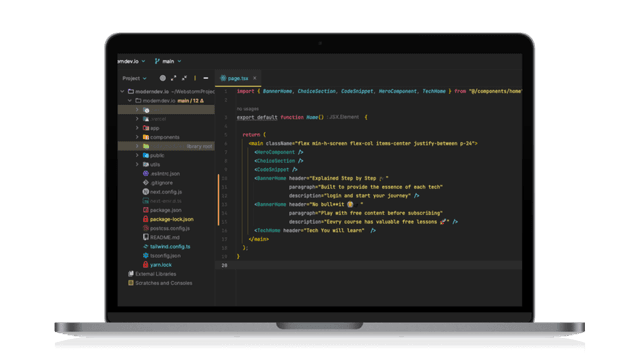Click the HeroComponent tag in code
This screenshot has height=360, width=640.
point(276,152)
